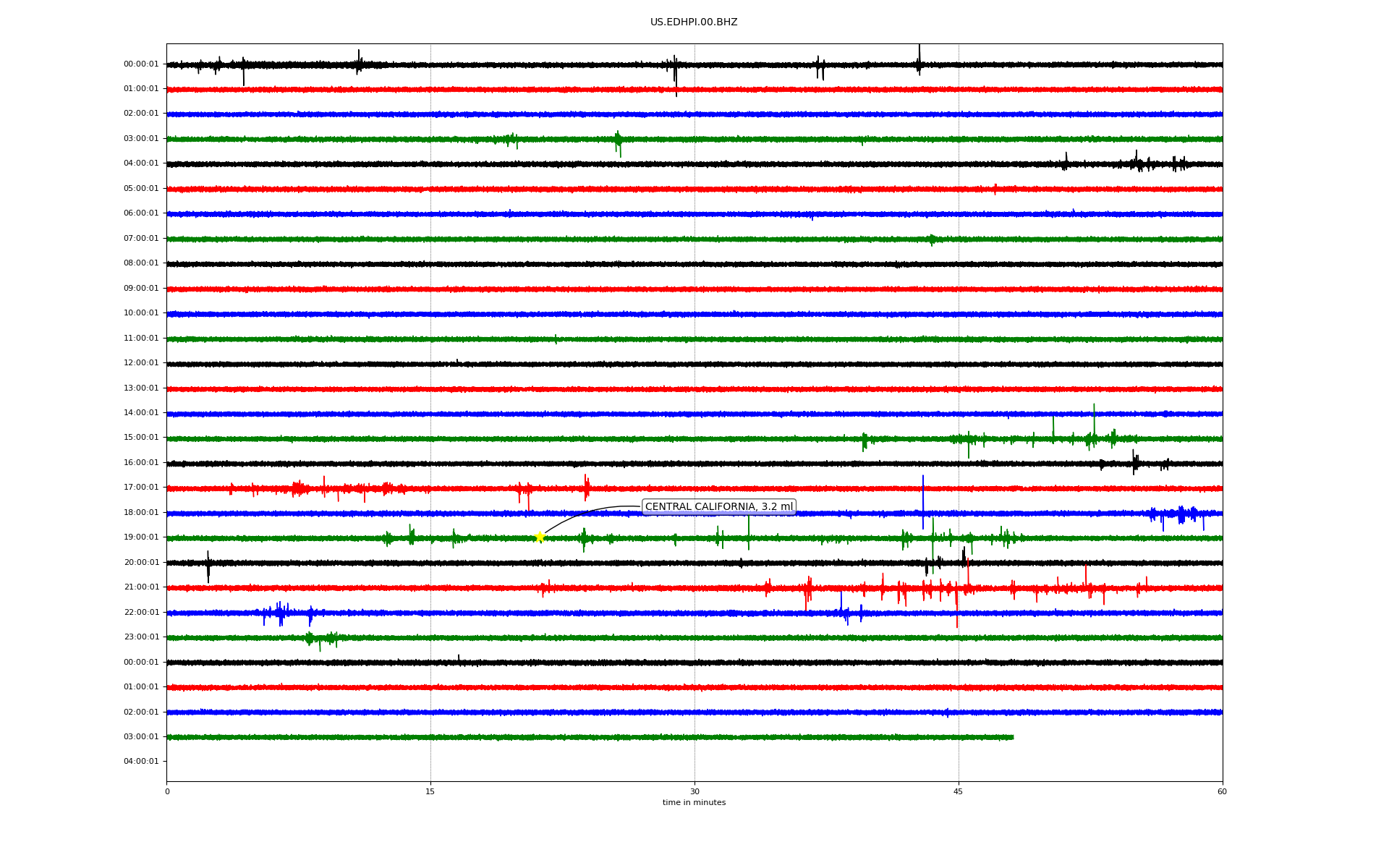Click the x-axis tick label 45
The width and height of the screenshot is (1389, 868).
tap(959, 791)
